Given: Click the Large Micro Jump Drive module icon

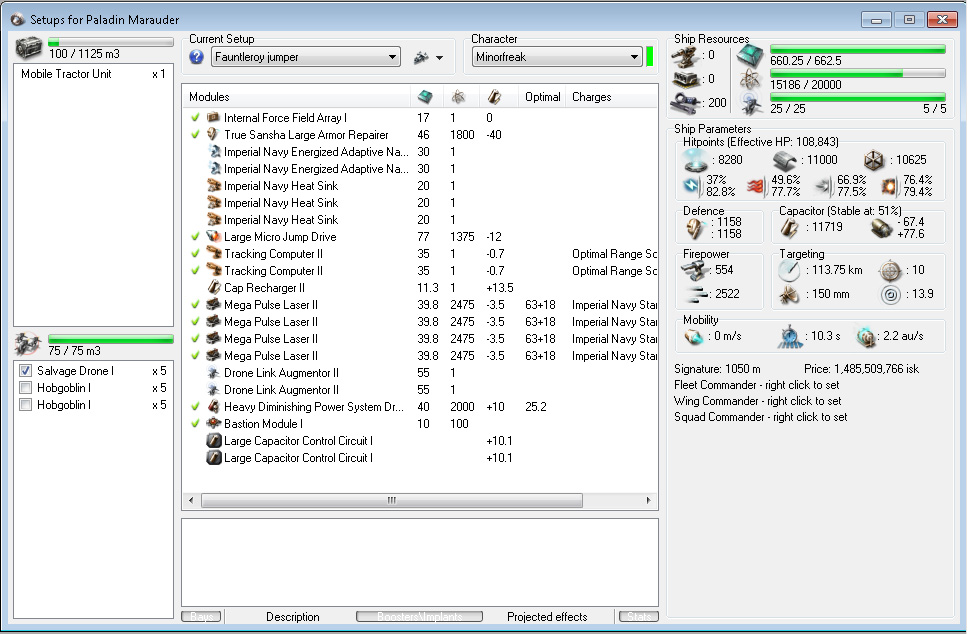Looking at the screenshot, I should click(213, 236).
